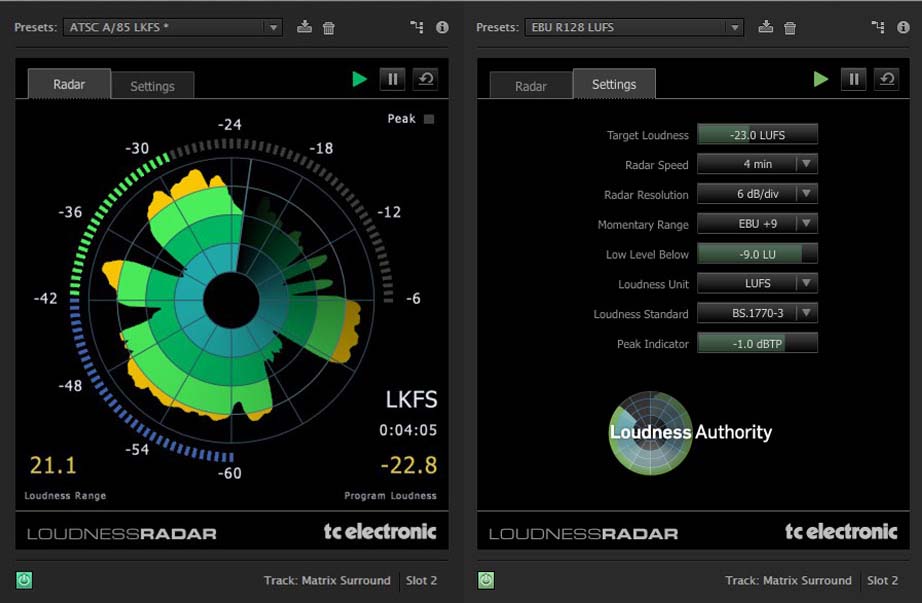Click the Peak indicator square
922x603 pixels.
(429, 119)
